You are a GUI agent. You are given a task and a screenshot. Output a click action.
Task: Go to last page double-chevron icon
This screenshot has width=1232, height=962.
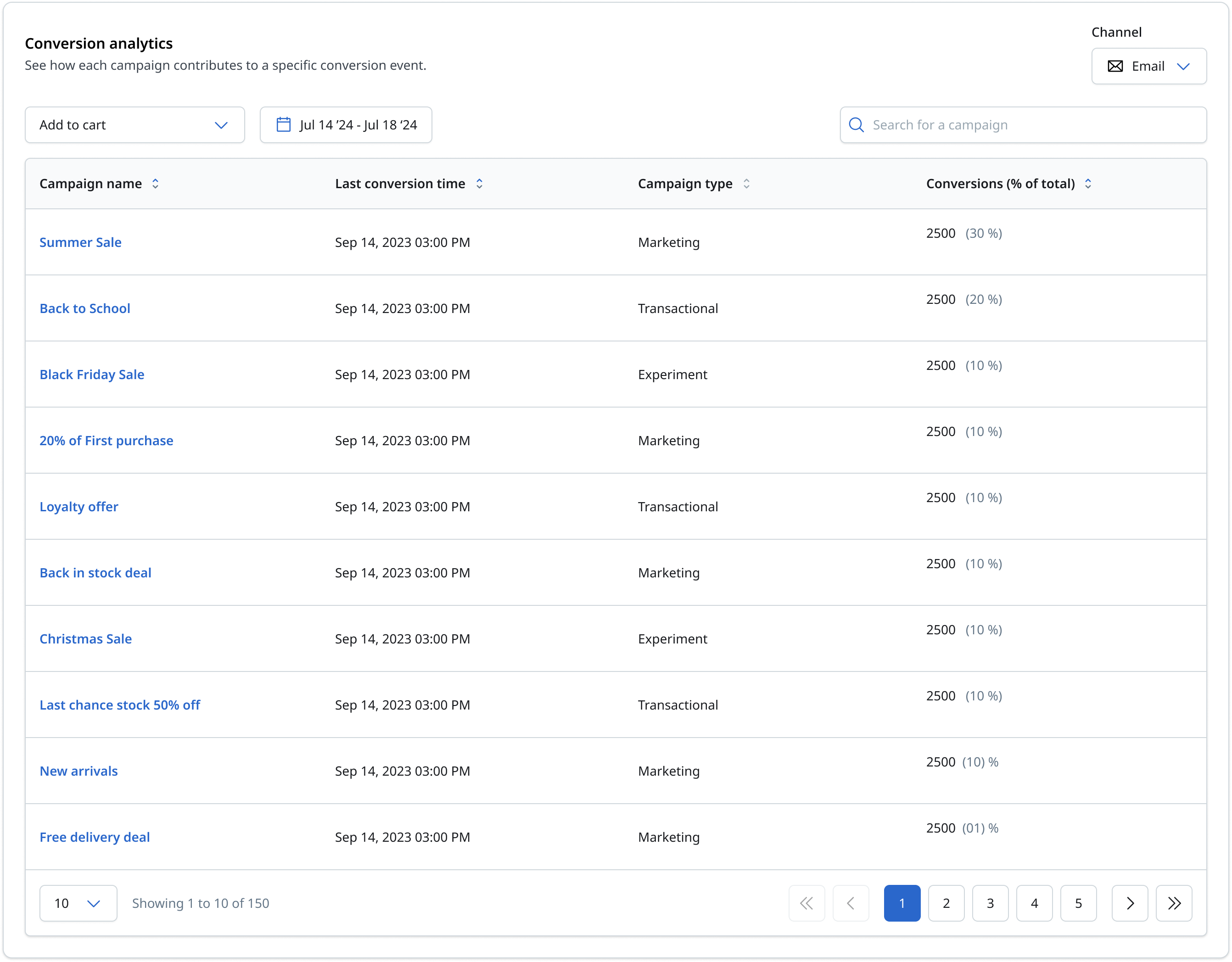click(1173, 903)
